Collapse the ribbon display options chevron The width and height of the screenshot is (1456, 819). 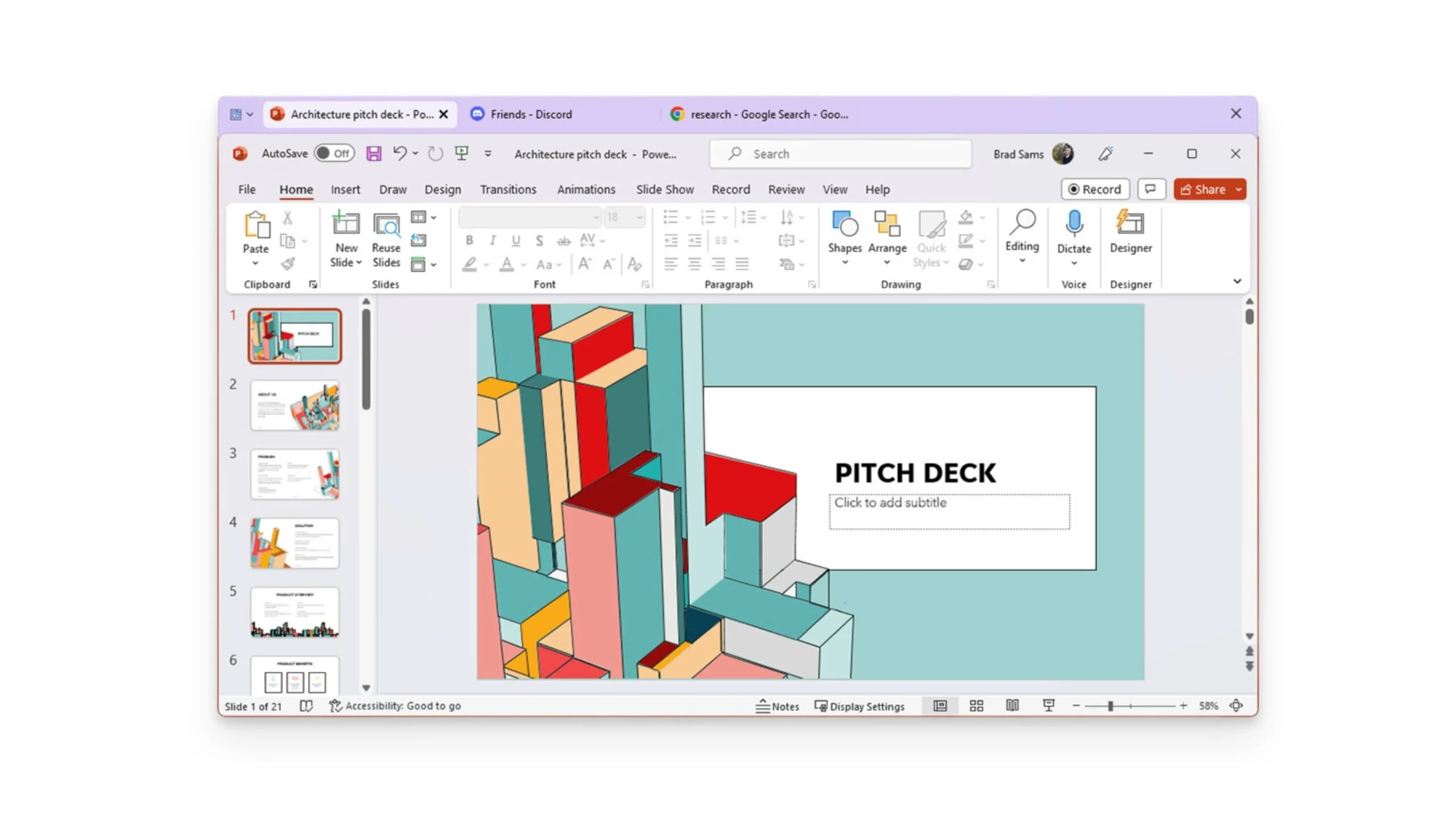click(x=1237, y=281)
